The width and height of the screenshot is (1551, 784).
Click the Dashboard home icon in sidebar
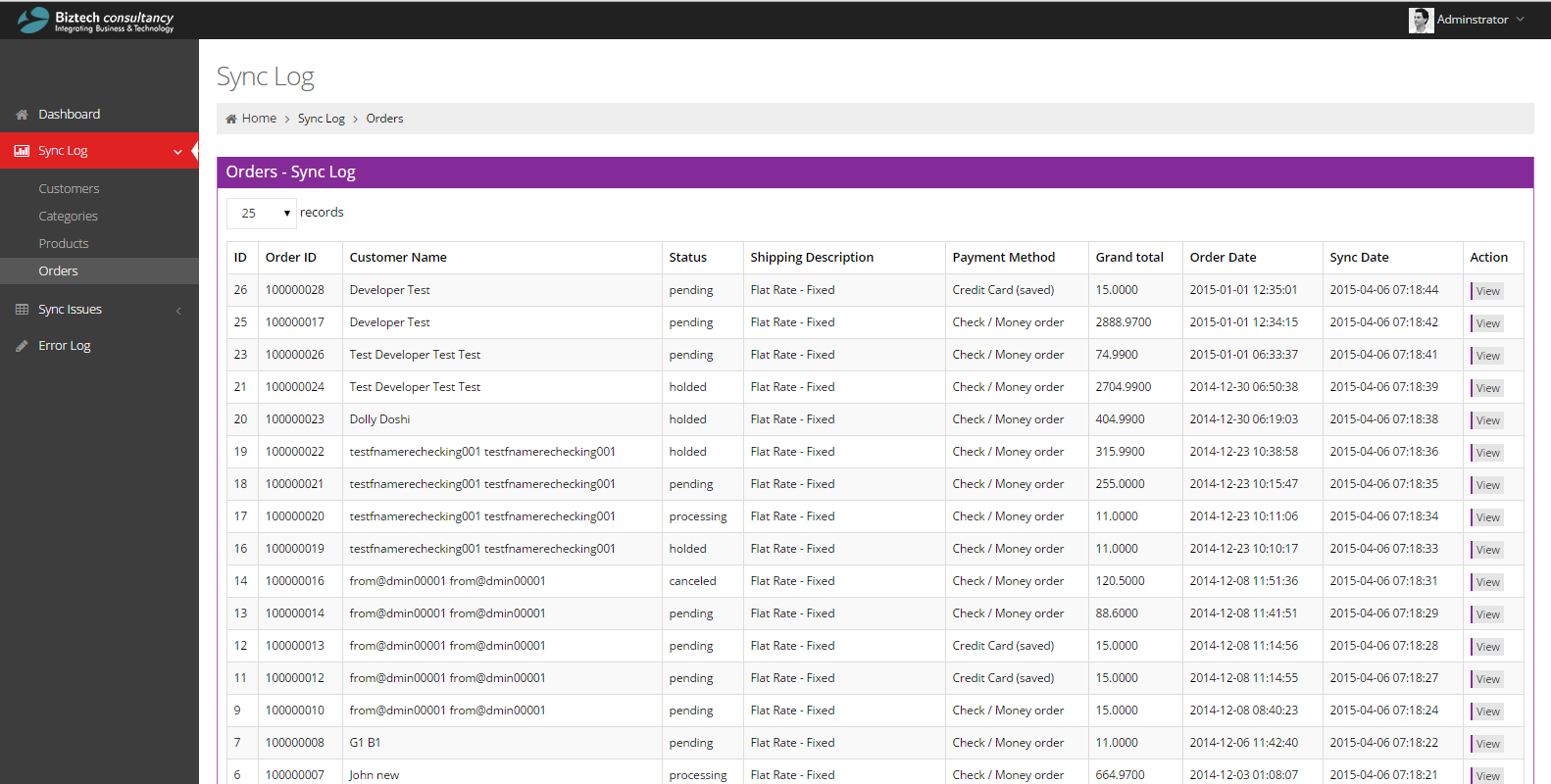point(22,115)
